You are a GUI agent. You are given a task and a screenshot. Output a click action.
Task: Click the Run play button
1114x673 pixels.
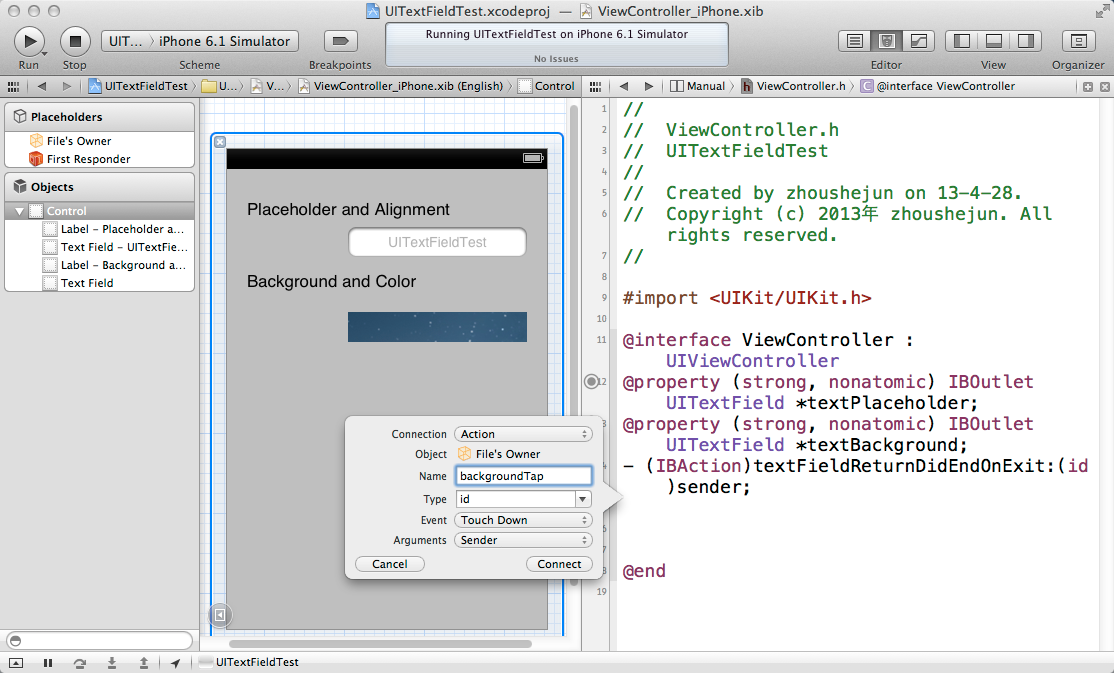tap(29, 41)
